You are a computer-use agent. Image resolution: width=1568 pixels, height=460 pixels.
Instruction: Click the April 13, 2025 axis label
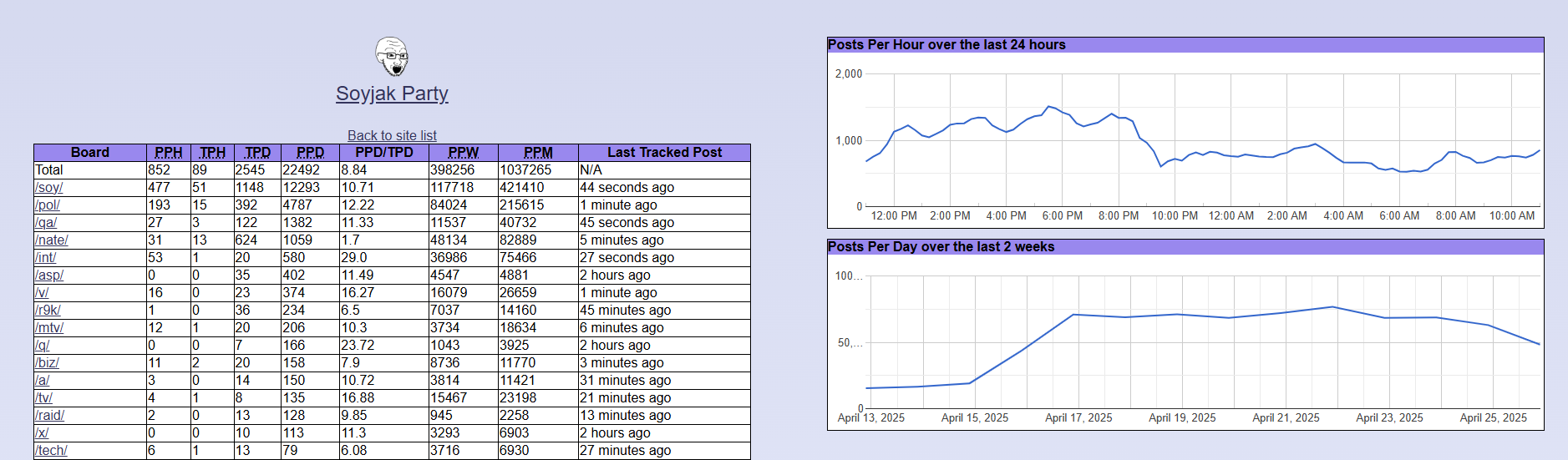pos(871,418)
